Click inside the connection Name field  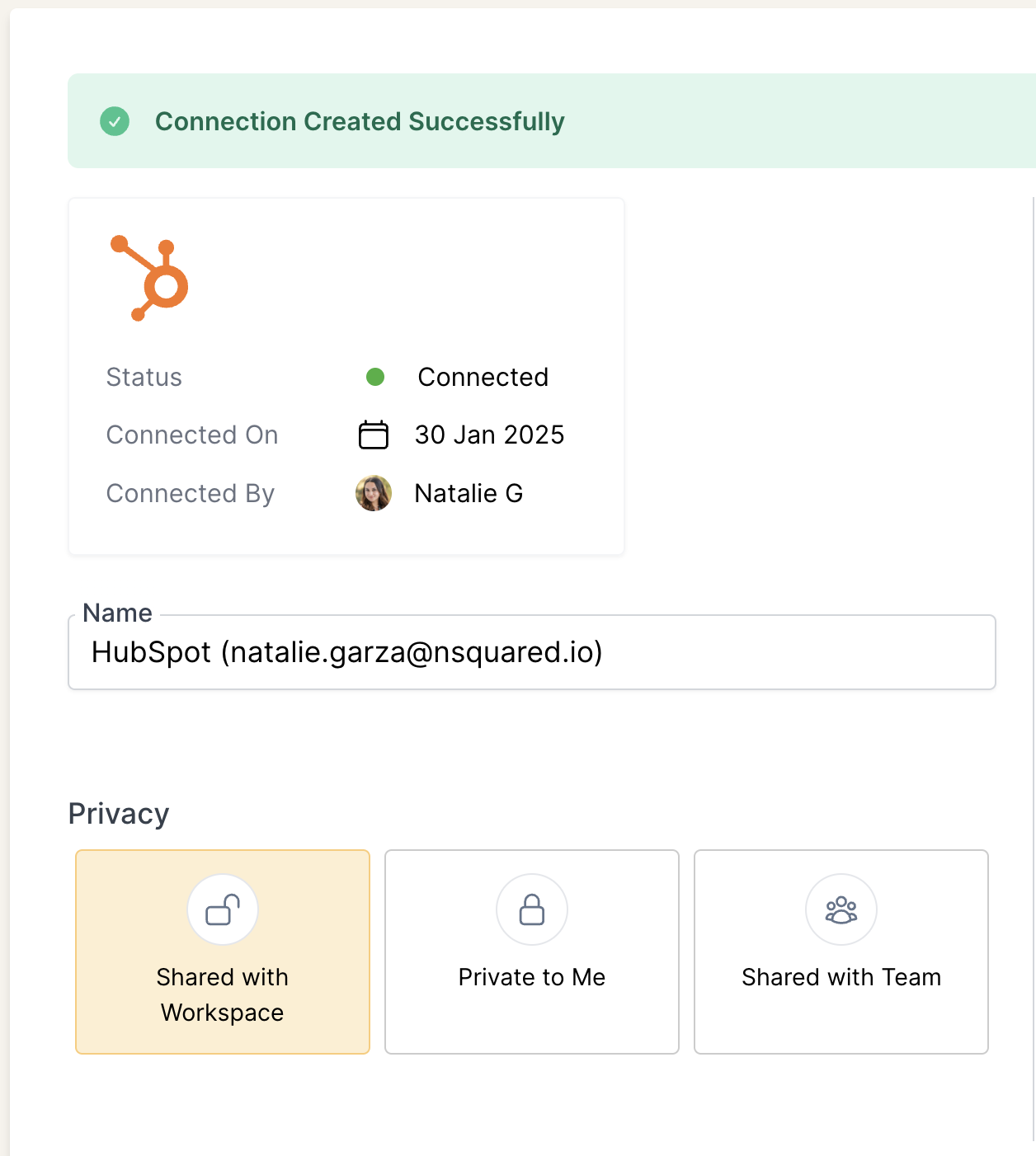(x=532, y=652)
